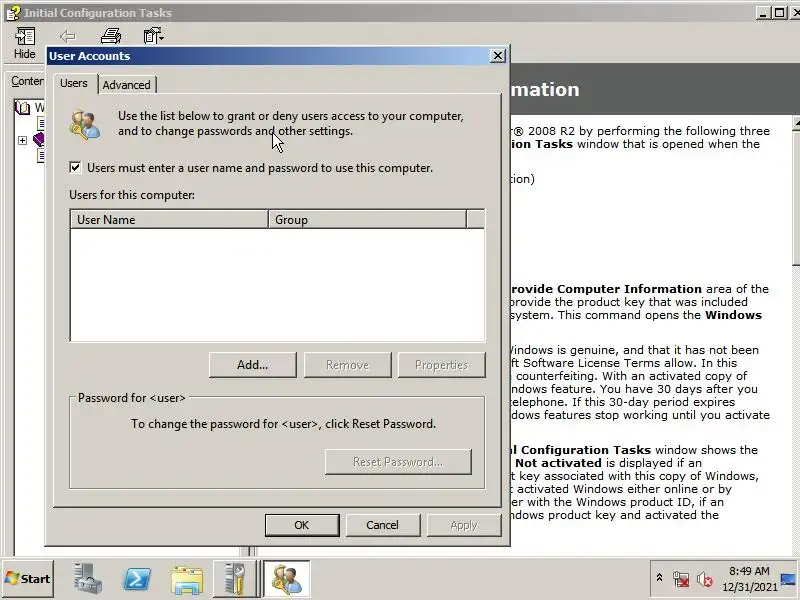Minimize the Initial Configuration Tasks window
Viewport: 800px width, 600px height.
coord(763,13)
